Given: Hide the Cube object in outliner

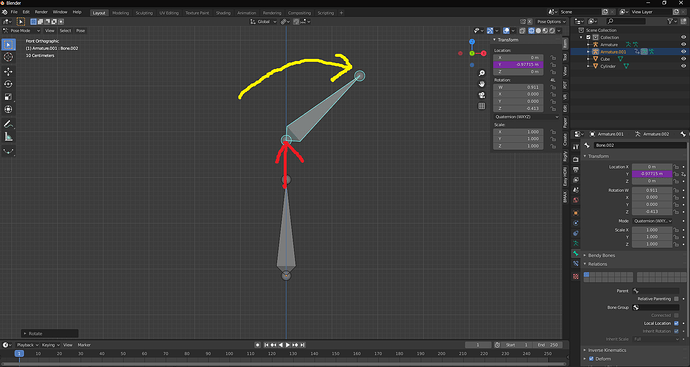Looking at the screenshot, I should (x=683, y=59).
